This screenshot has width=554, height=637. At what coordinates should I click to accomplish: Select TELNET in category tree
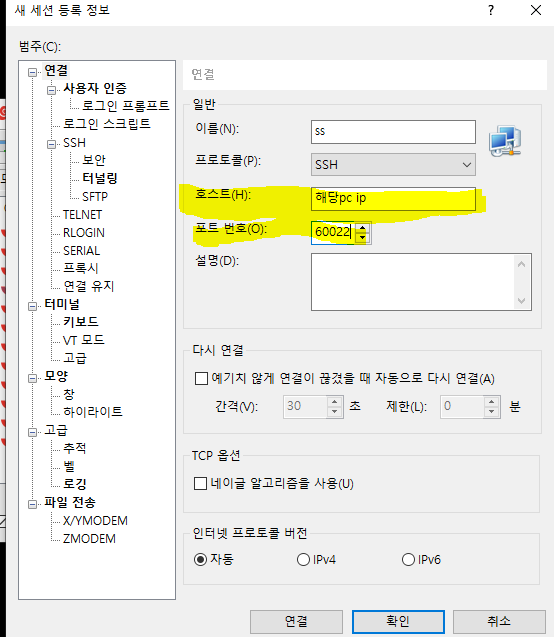[x=82, y=214]
